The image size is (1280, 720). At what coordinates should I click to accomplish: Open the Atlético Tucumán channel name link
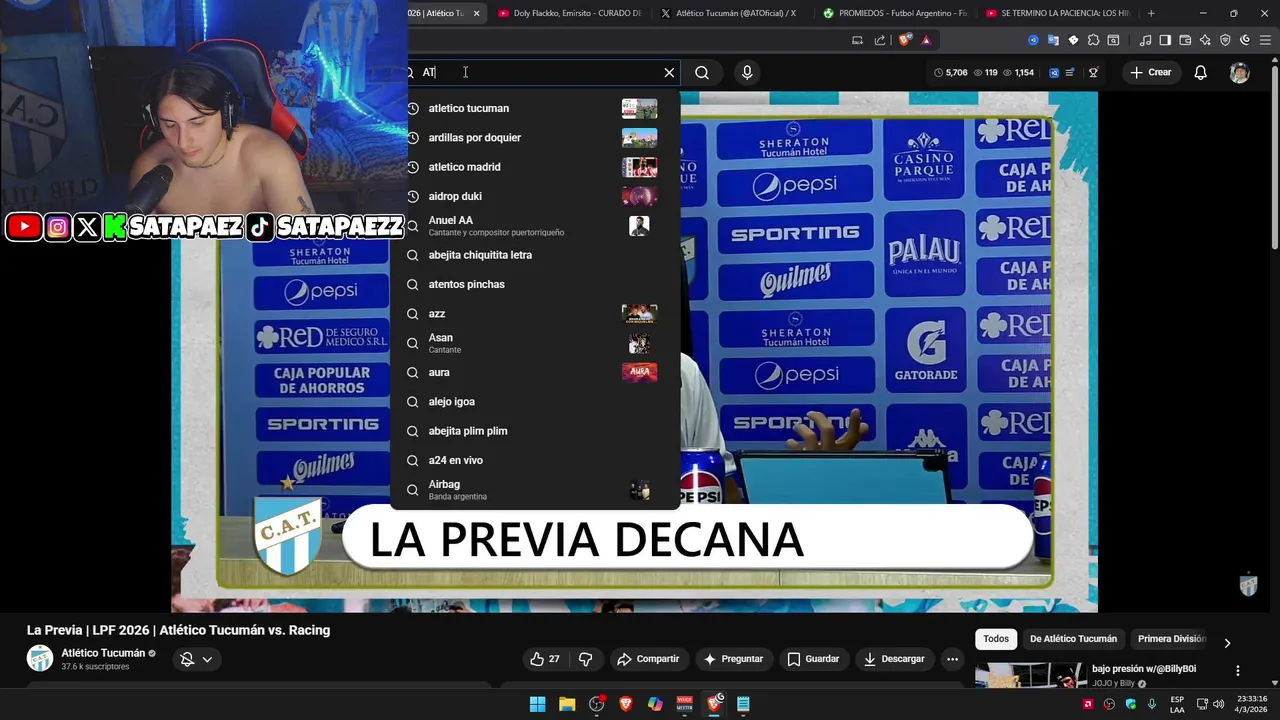point(103,653)
